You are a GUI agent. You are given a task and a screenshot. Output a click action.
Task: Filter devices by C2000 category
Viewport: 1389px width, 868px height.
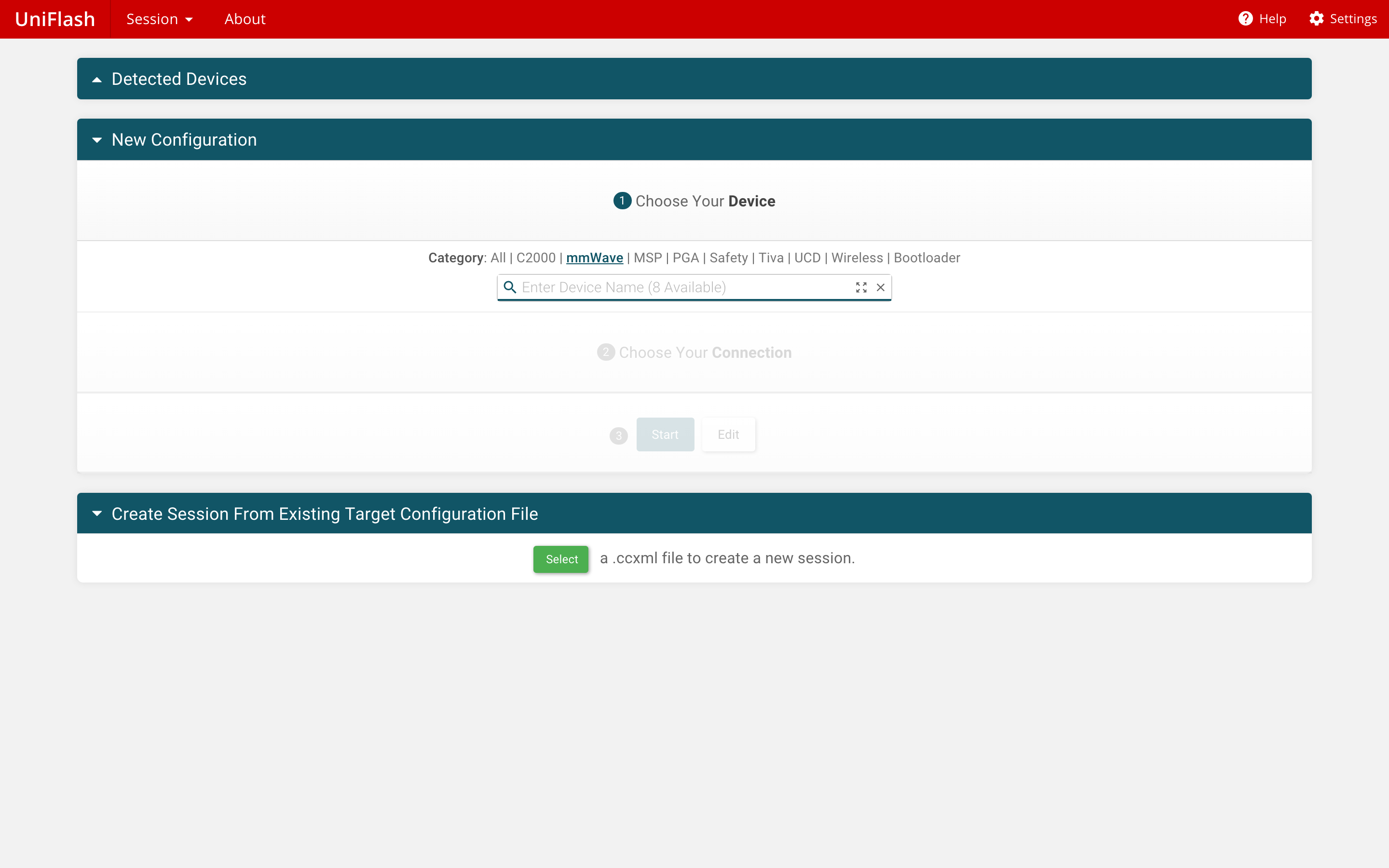coord(535,258)
